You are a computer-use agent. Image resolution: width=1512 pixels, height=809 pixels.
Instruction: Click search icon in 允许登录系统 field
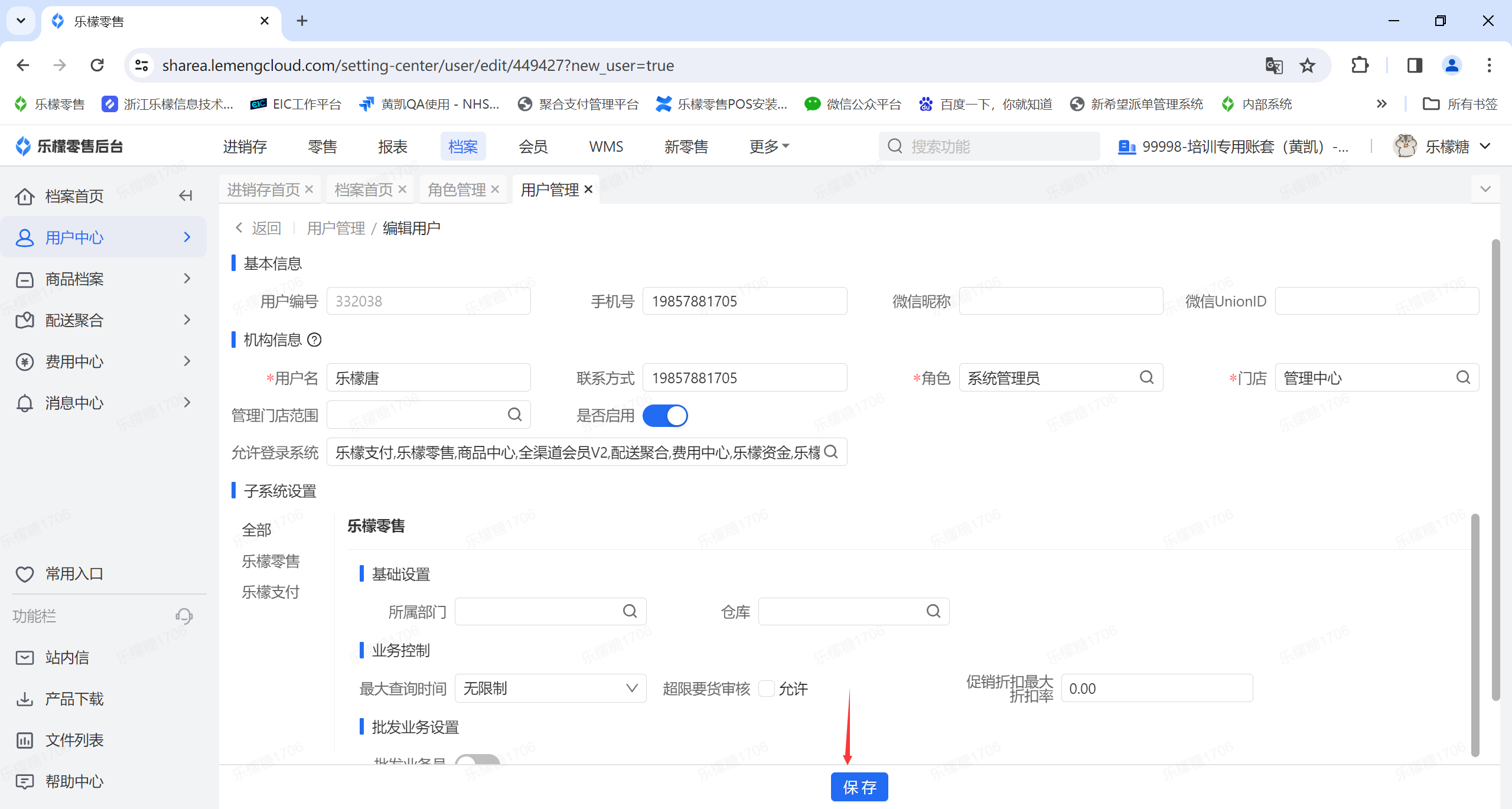pyautogui.click(x=831, y=452)
